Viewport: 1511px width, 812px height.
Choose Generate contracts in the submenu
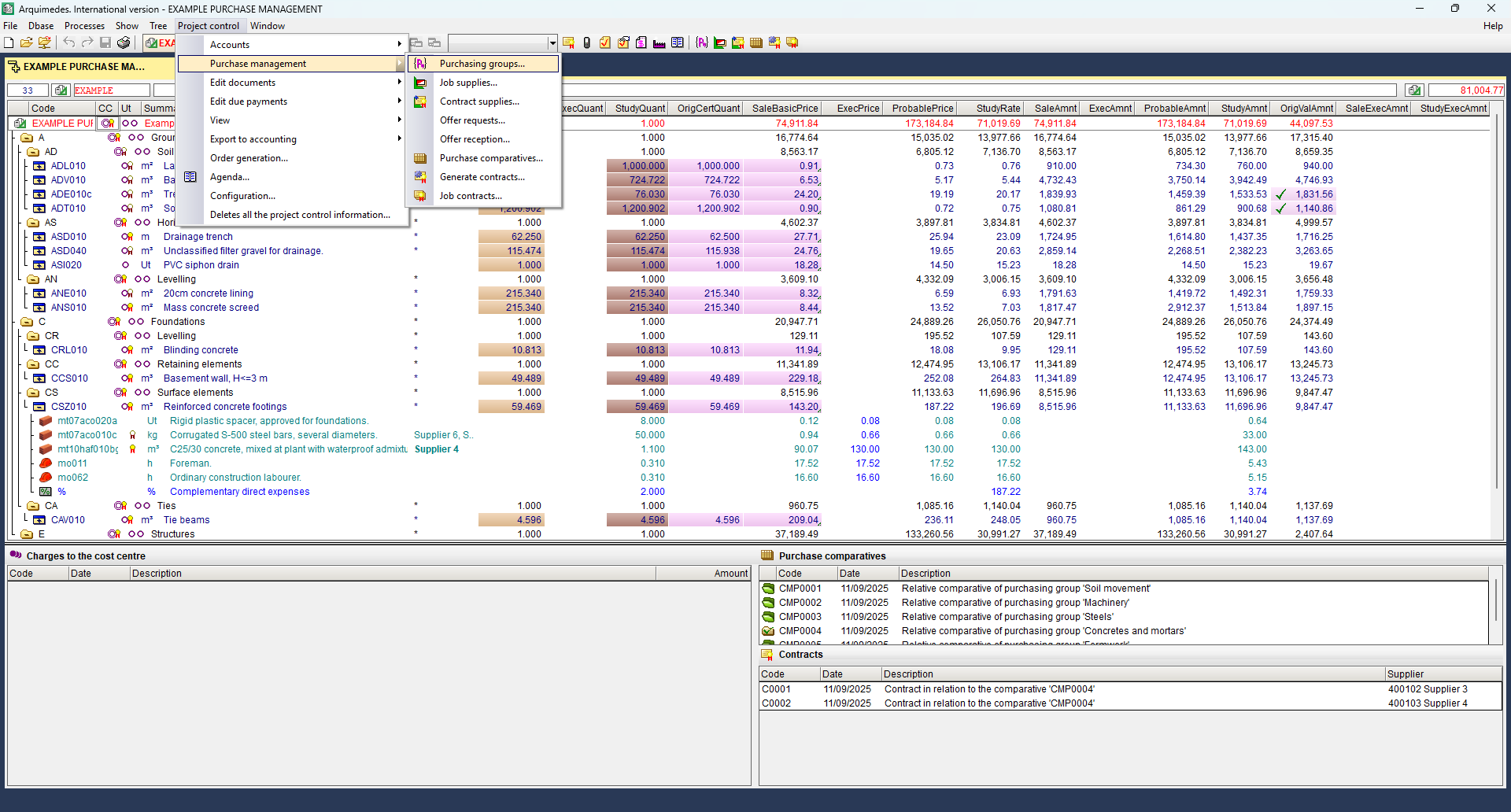[x=482, y=177]
